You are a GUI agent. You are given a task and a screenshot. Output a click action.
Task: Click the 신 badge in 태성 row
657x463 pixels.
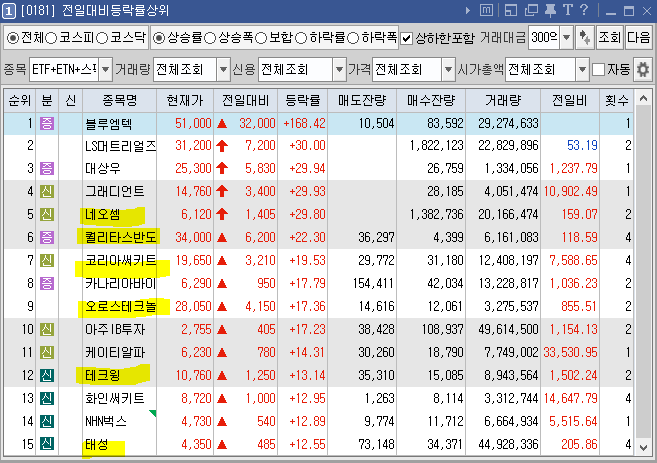[47, 444]
